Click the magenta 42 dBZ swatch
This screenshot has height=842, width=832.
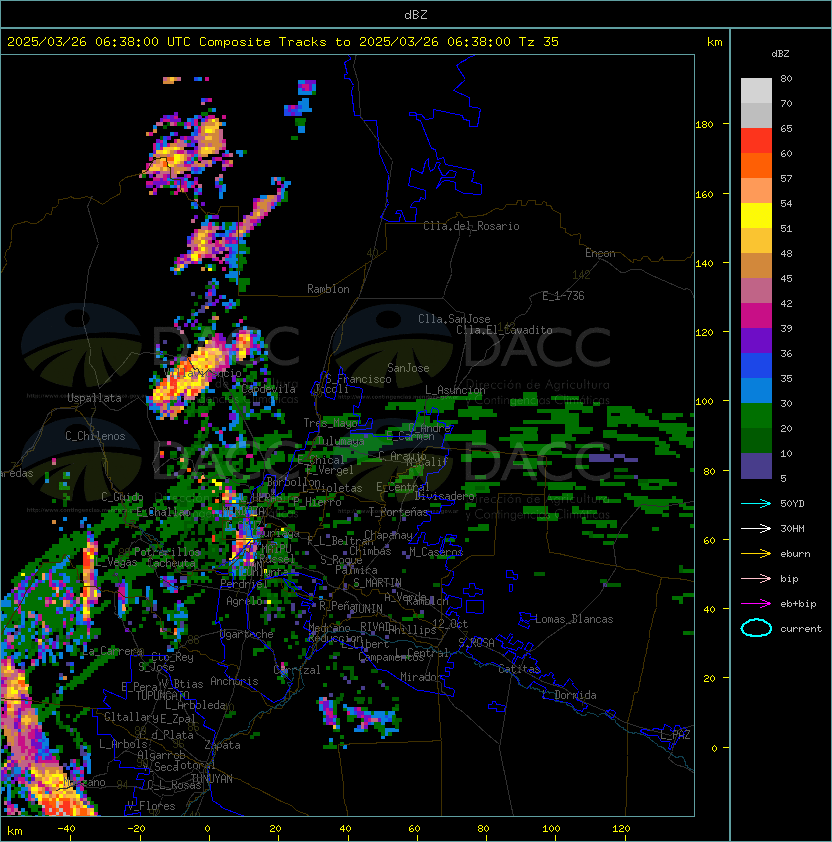point(756,316)
